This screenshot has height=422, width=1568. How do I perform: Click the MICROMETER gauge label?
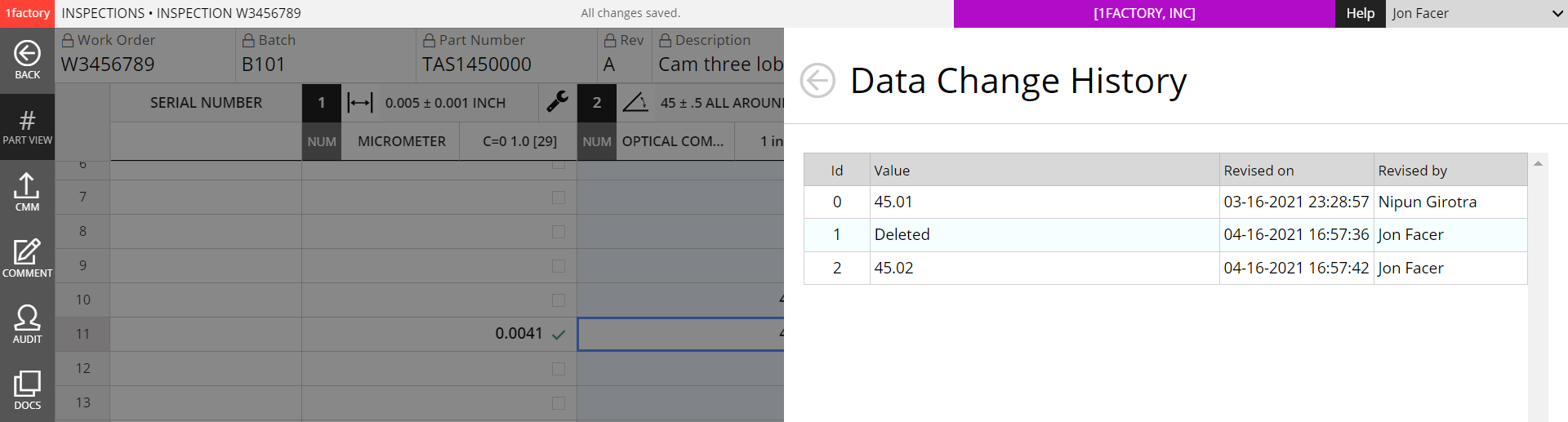[401, 141]
